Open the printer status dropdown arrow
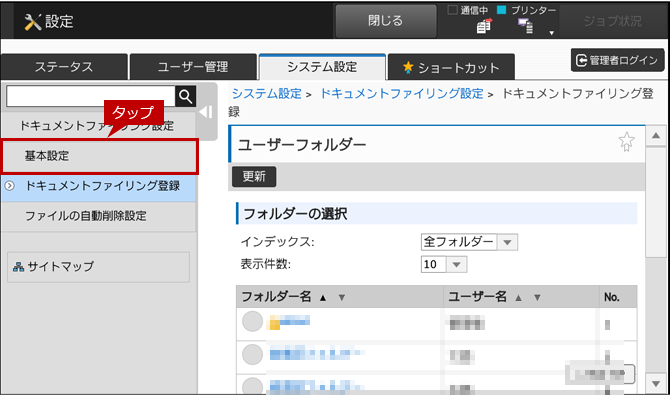The height and width of the screenshot is (396, 670). click(552, 33)
